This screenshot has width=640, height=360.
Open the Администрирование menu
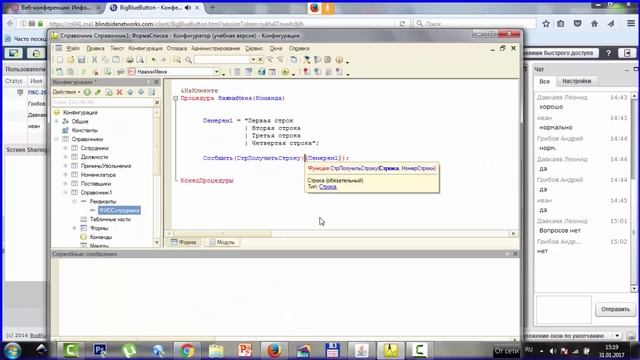click(216, 48)
